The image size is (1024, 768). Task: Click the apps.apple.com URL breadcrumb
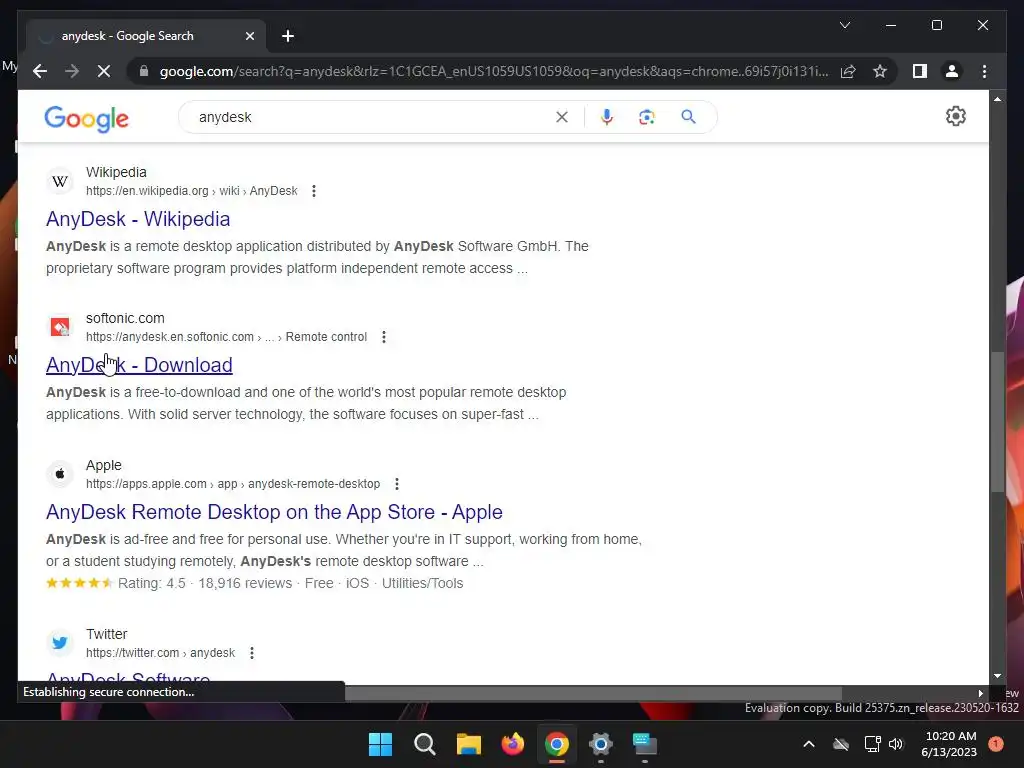pos(233,484)
